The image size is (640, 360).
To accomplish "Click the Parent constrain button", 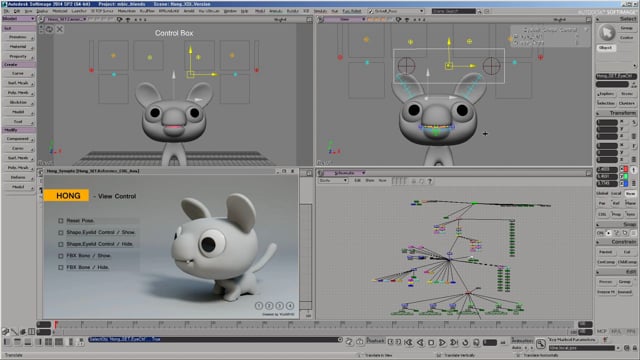I will click(606, 252).
